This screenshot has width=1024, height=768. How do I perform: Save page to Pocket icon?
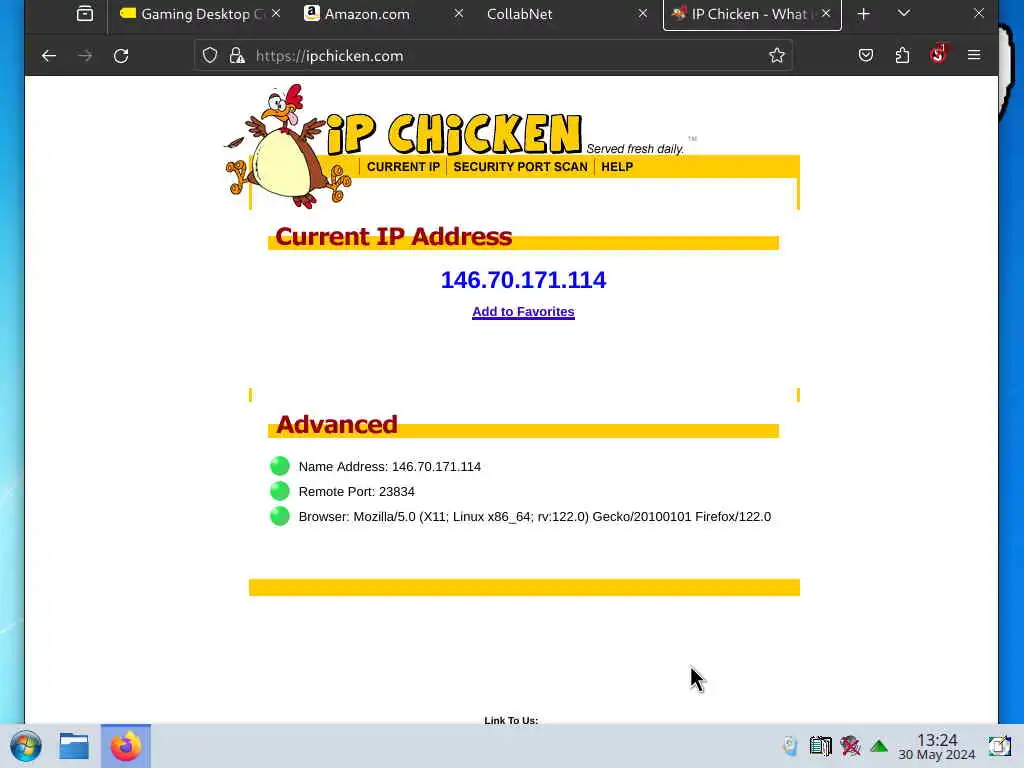866,56
